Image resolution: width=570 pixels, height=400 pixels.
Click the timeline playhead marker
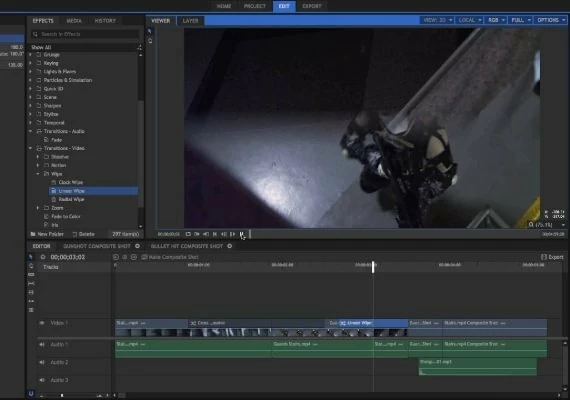click(x=373, y=267)
